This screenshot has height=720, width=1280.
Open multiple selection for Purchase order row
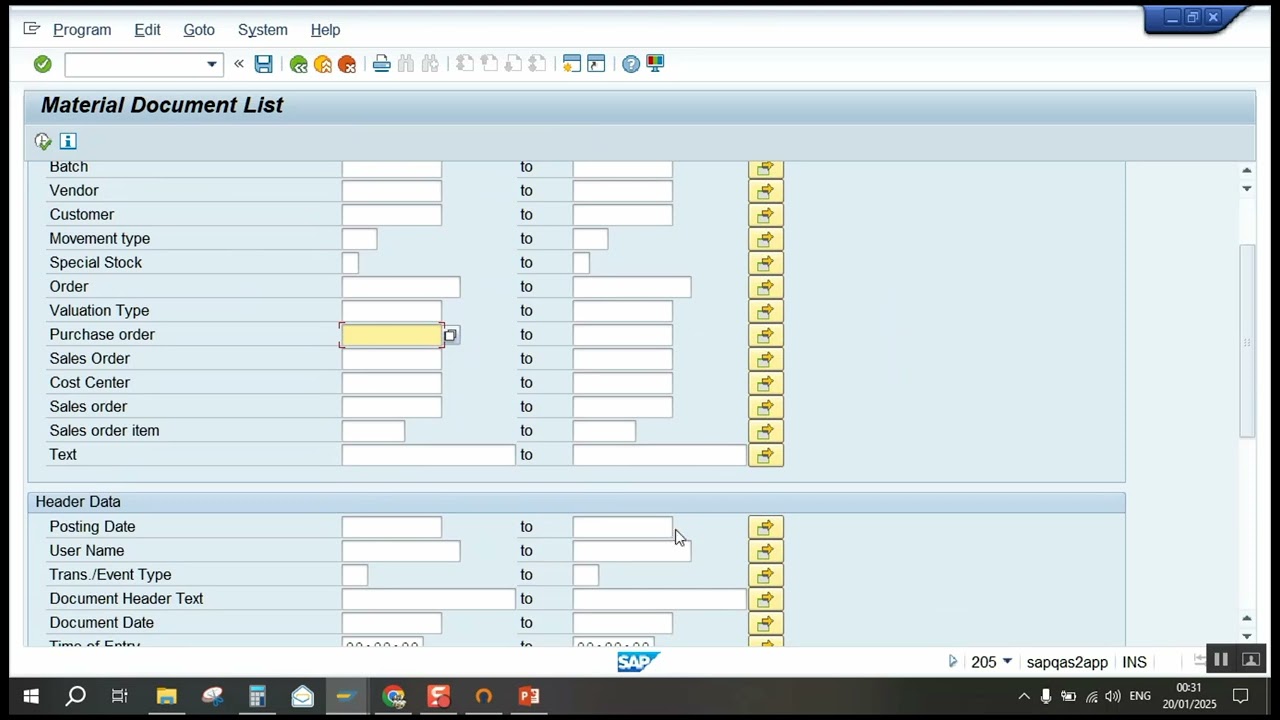(765, 335)
